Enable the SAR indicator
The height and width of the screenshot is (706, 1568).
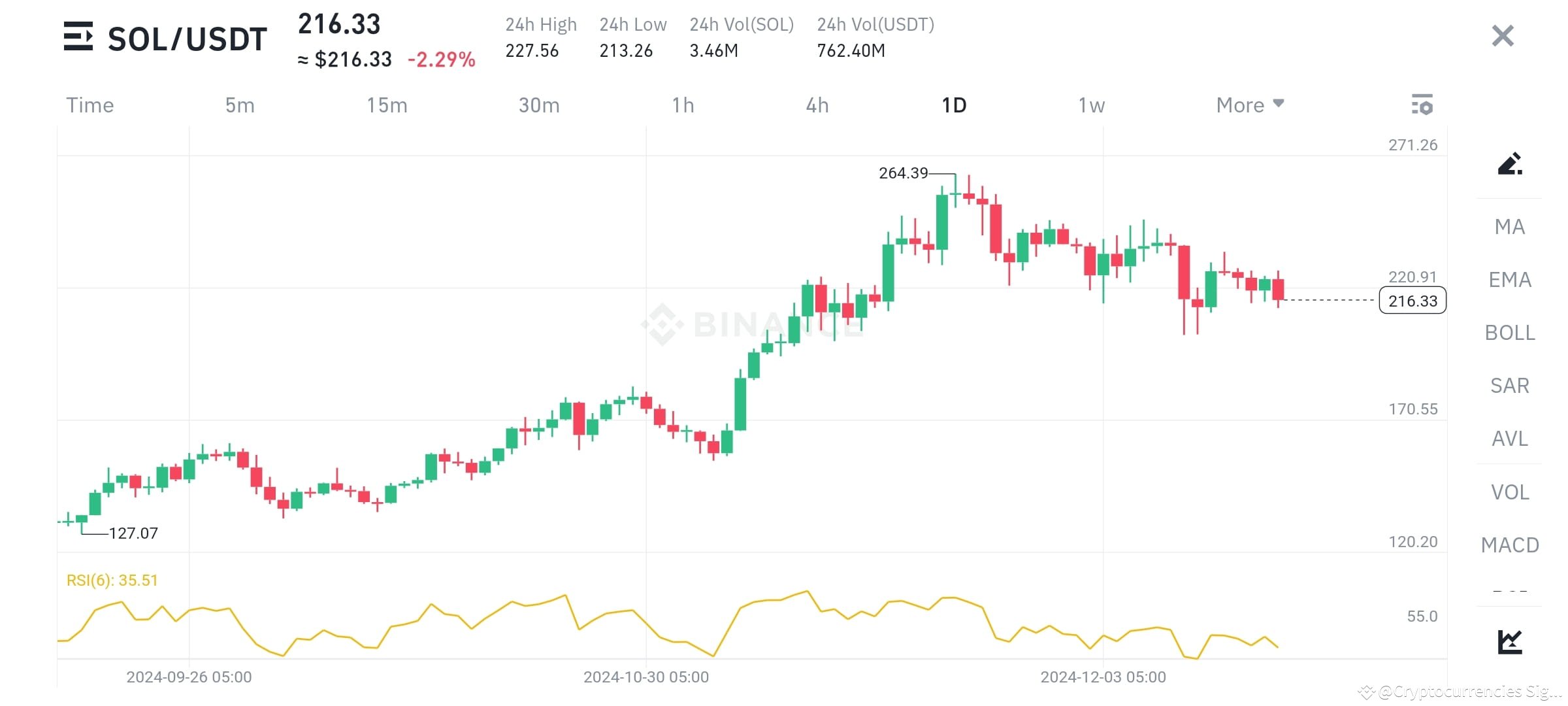coord(1509,386)
